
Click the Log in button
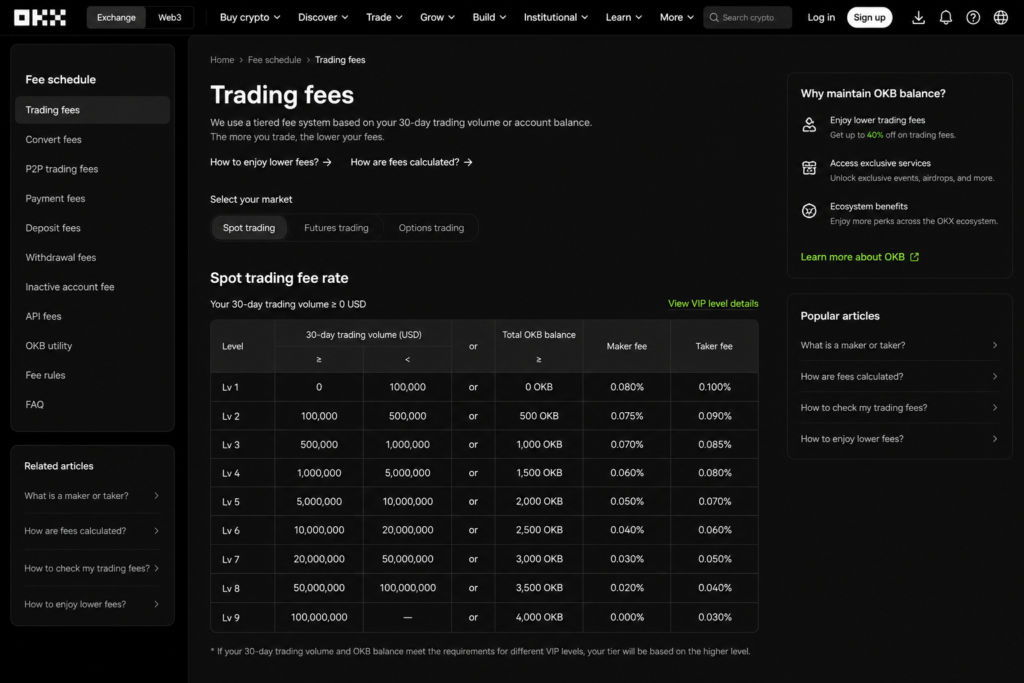(x=821, y=18)
